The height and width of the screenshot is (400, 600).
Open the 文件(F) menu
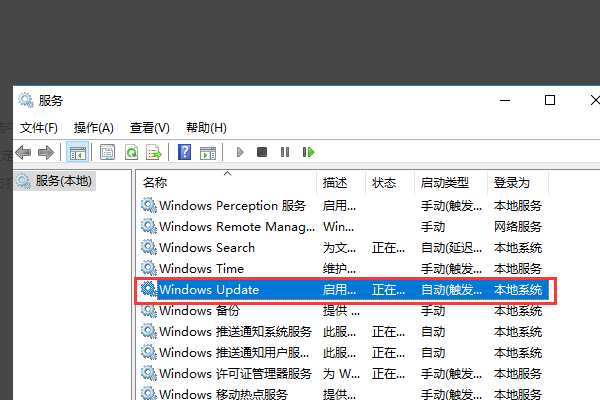click(x=39, y=127)
